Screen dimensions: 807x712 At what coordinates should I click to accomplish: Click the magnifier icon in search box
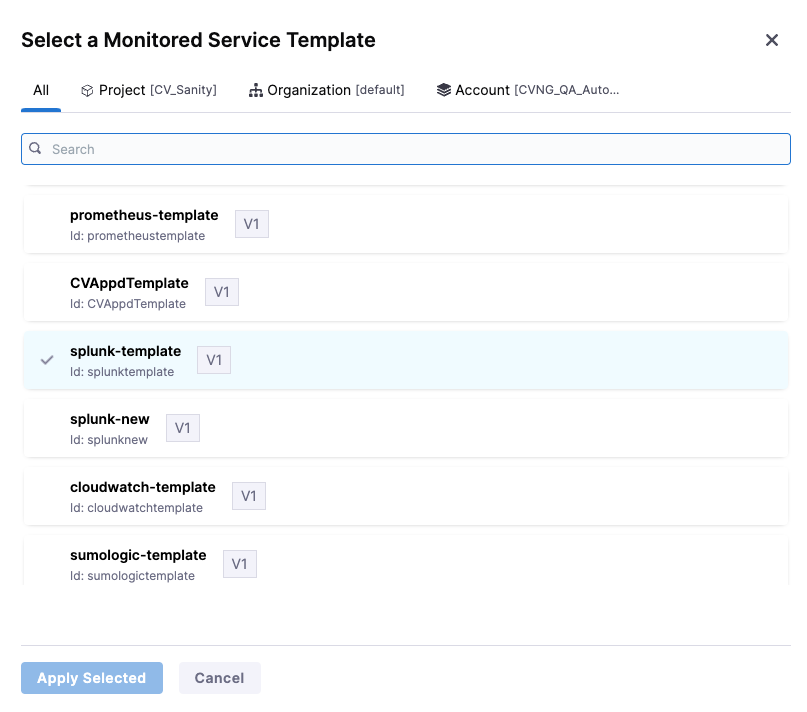36,149
